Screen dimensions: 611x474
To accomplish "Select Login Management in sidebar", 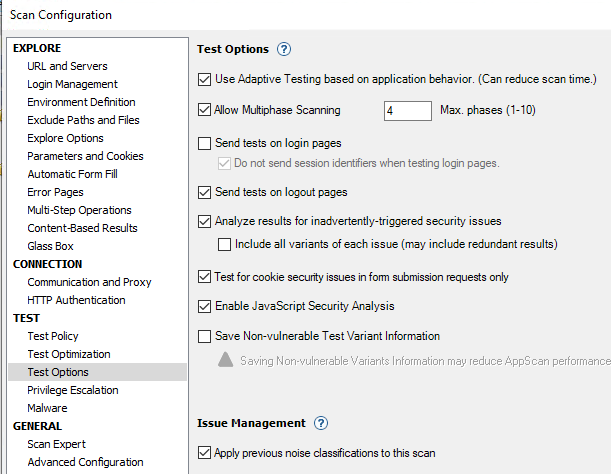I will click(x=72, y=84).
